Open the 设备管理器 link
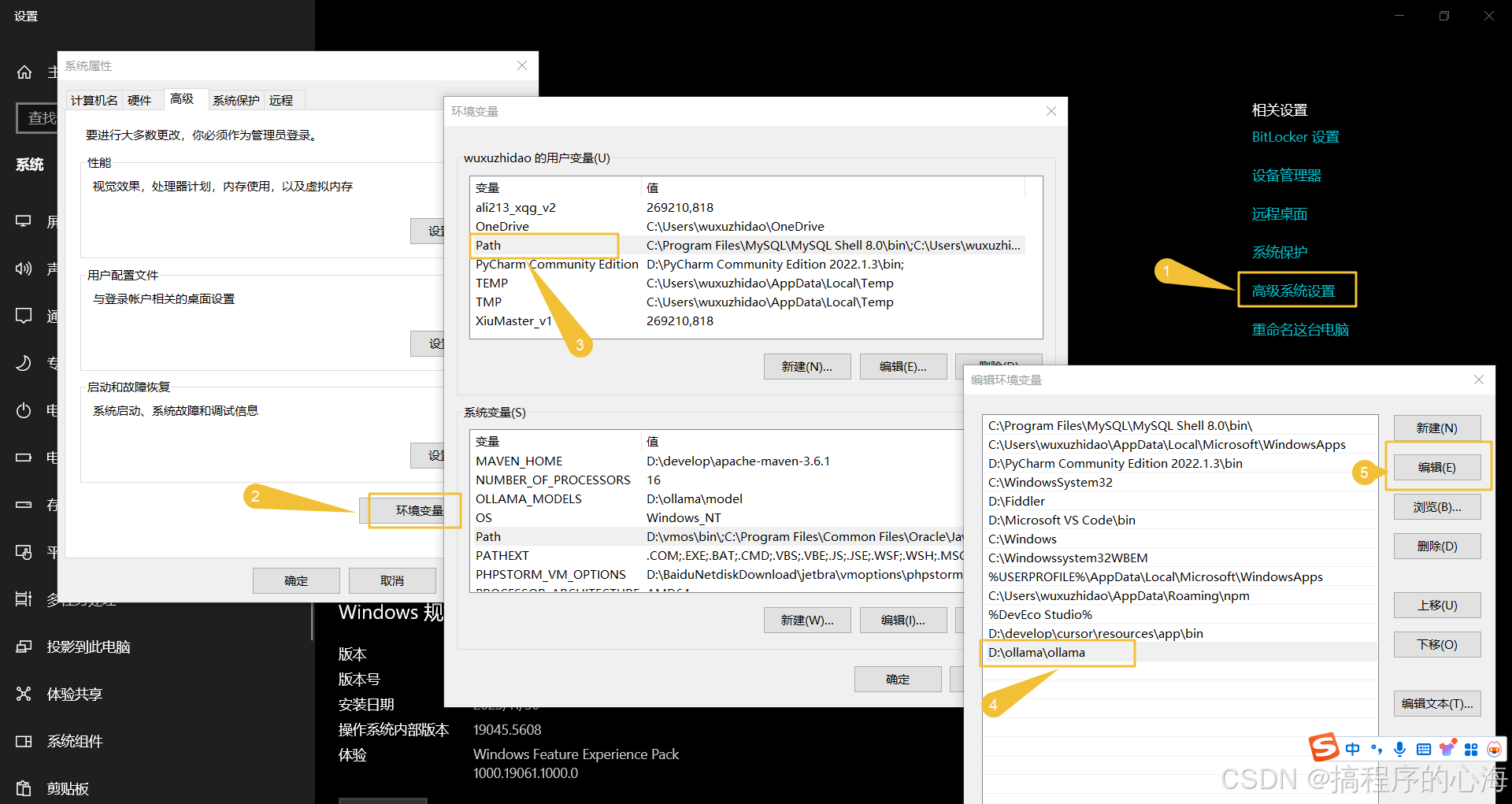 1287,175
